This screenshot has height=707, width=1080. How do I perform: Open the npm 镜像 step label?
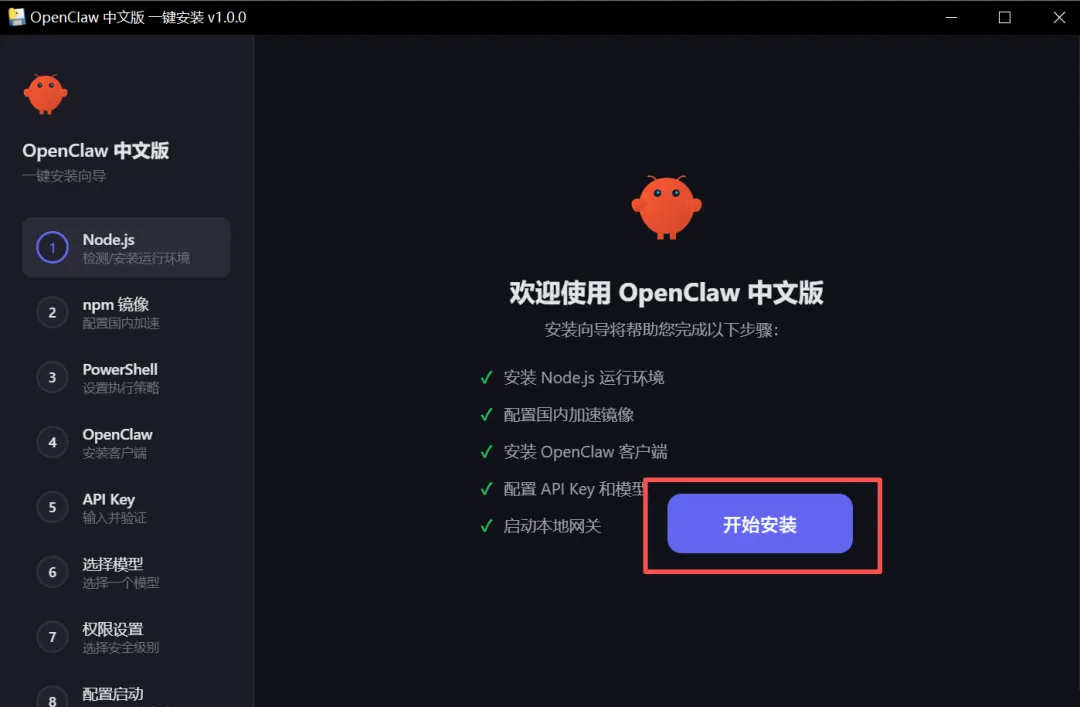(x=116, y=305)
